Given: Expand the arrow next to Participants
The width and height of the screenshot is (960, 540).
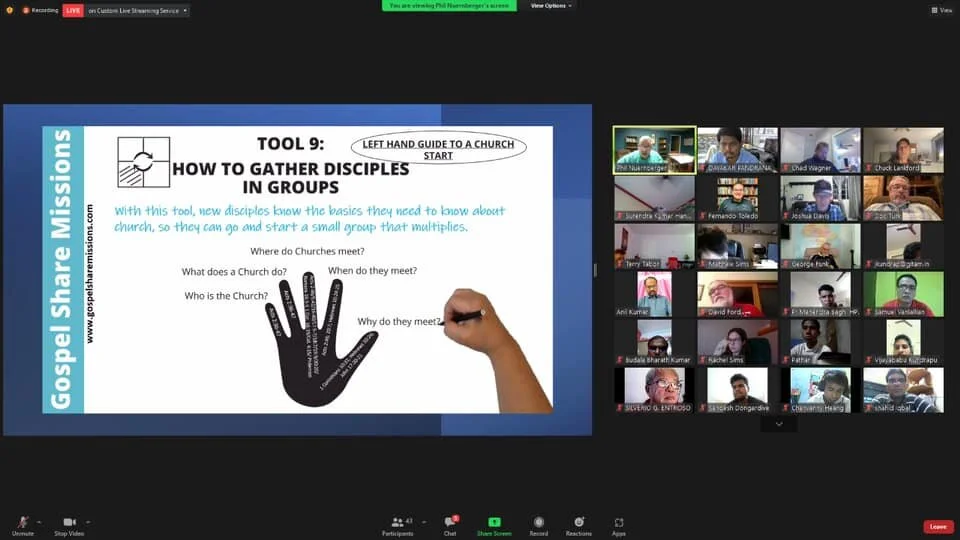Looking at the screenshot, I should tap(424, 522).
